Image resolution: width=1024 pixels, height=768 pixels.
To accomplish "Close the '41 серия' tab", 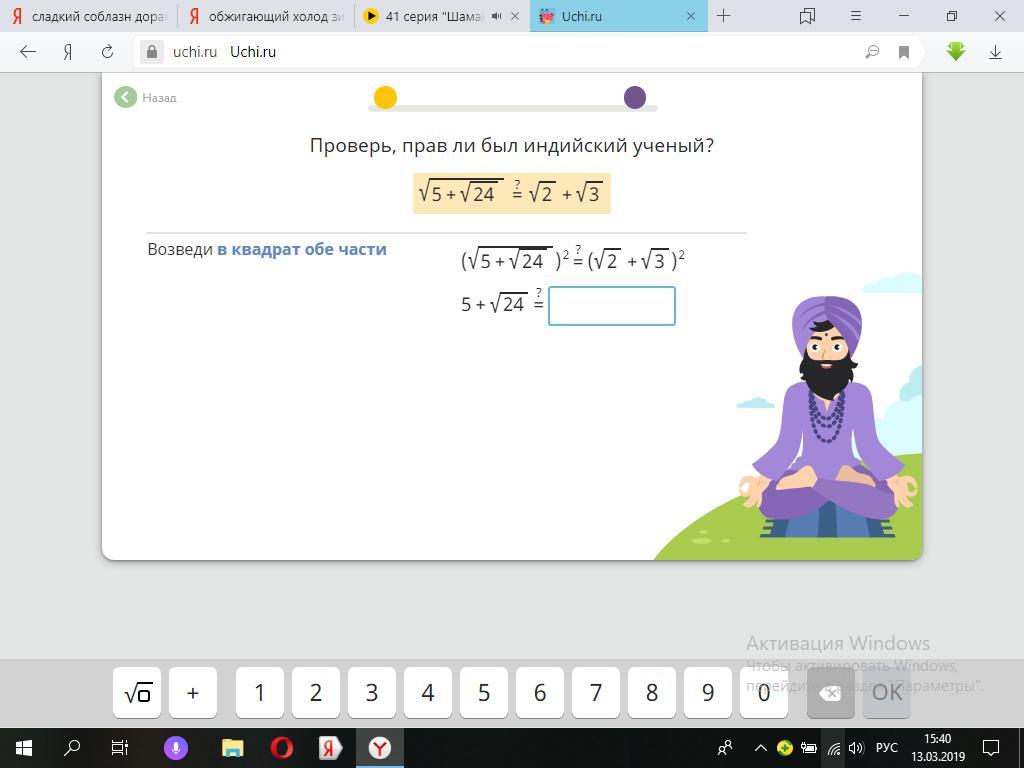I will 515,16.
